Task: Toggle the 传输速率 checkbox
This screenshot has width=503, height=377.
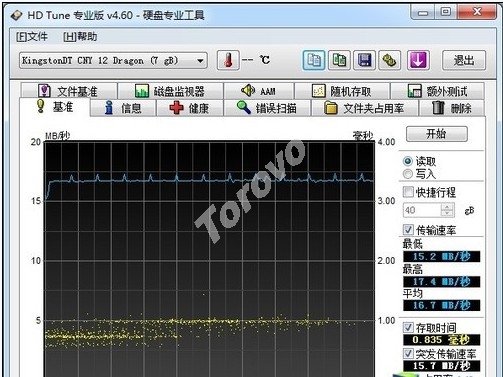Action: [x=408, y=230]
